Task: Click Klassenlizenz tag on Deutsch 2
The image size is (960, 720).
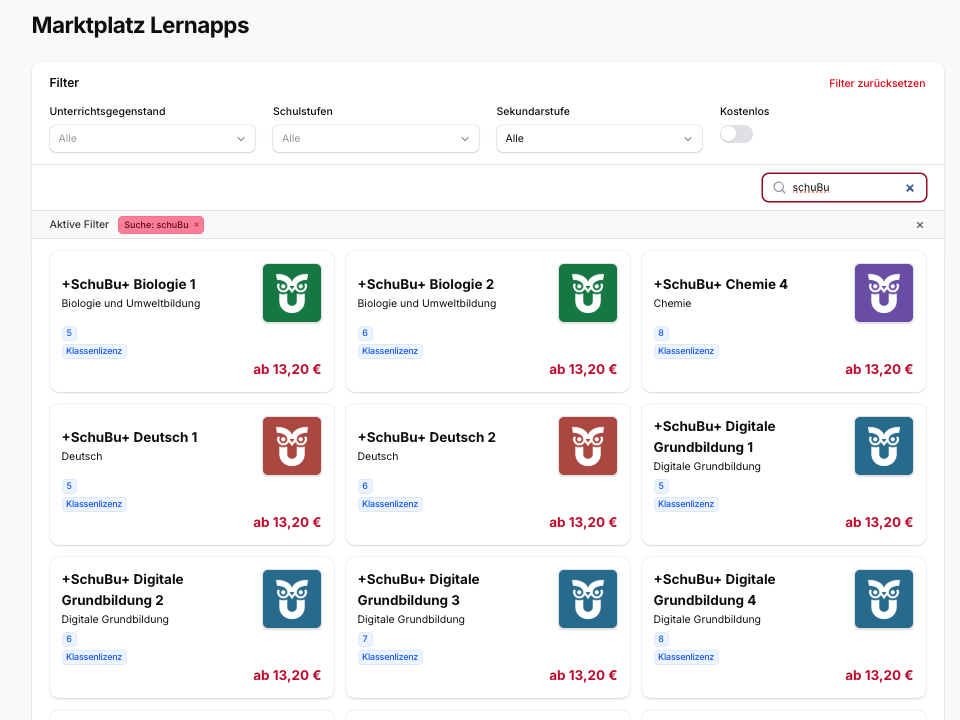Action: click(390, 504)
